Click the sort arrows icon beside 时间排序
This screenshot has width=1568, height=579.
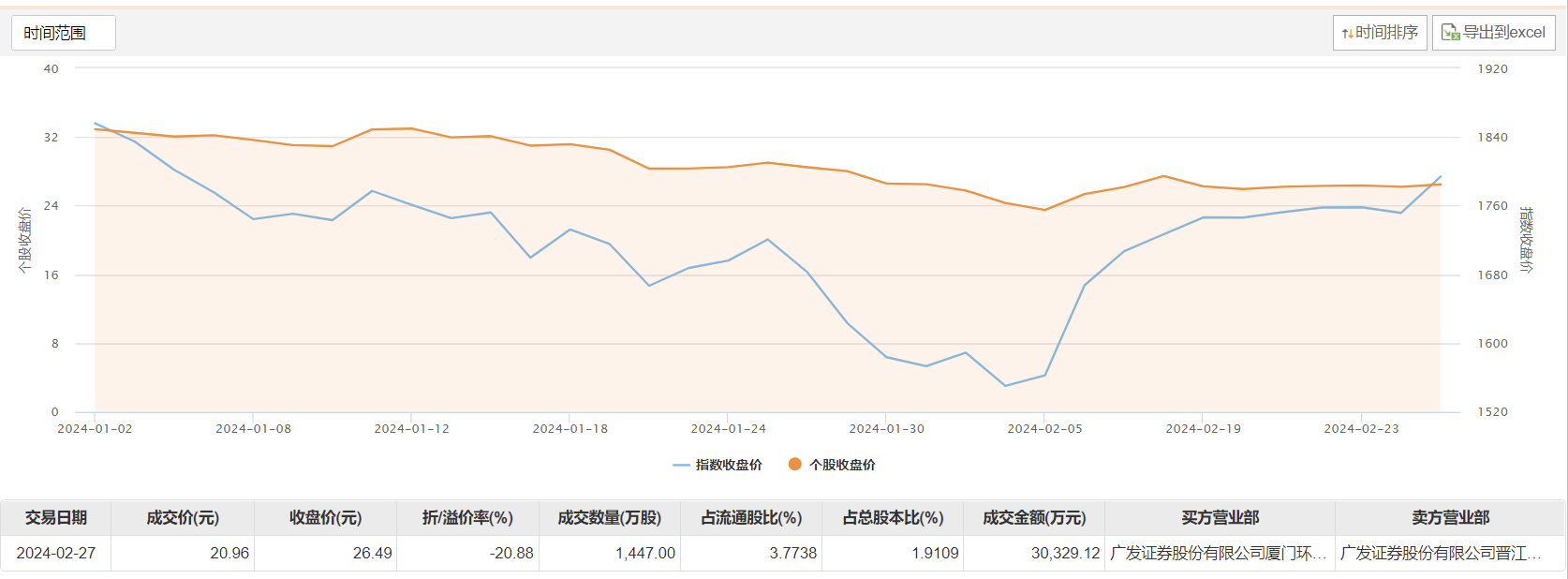[x=1347, y=34]
